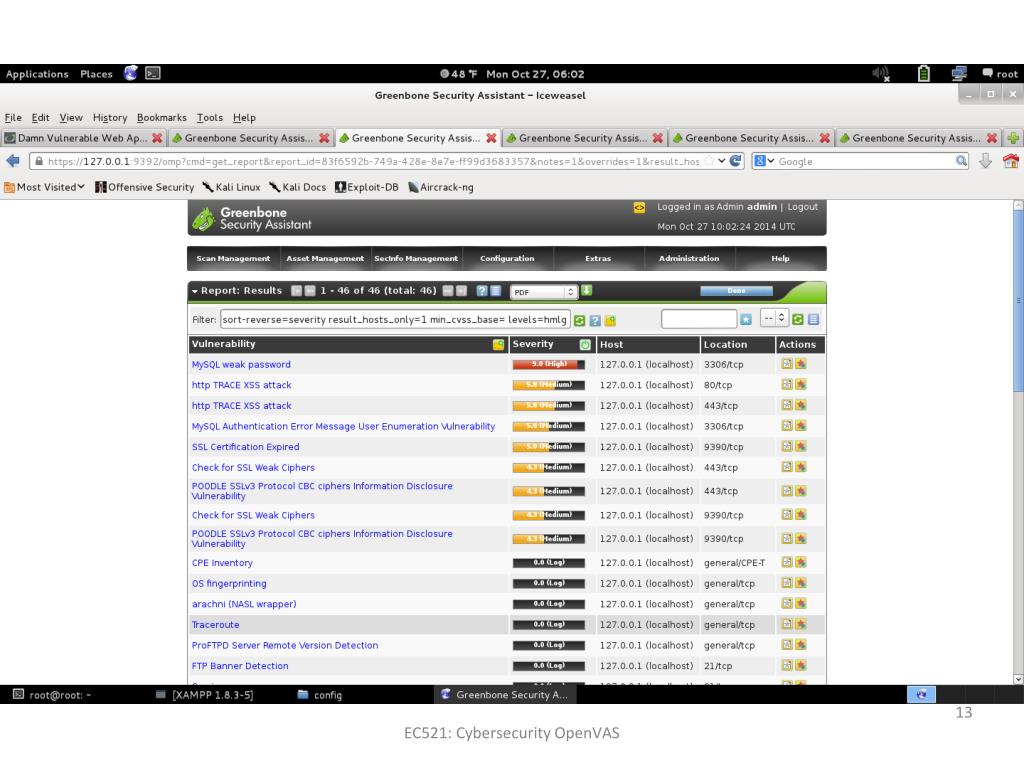The width and height of the screenshot is (1024, 768).
Task: Open the Administration menu
Action: [689, 259]
